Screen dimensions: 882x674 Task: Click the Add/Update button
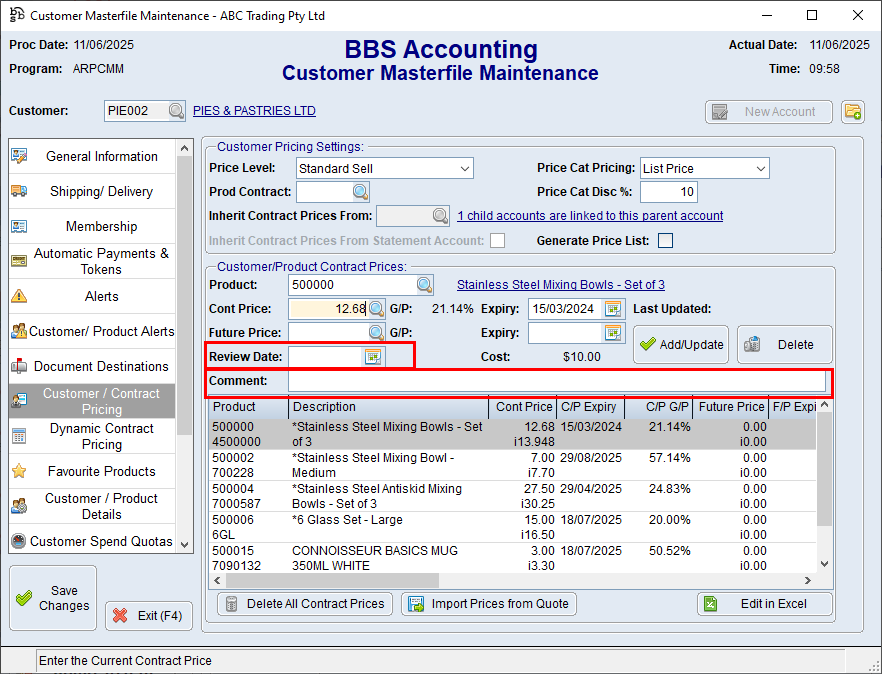[x=681, y=344]
